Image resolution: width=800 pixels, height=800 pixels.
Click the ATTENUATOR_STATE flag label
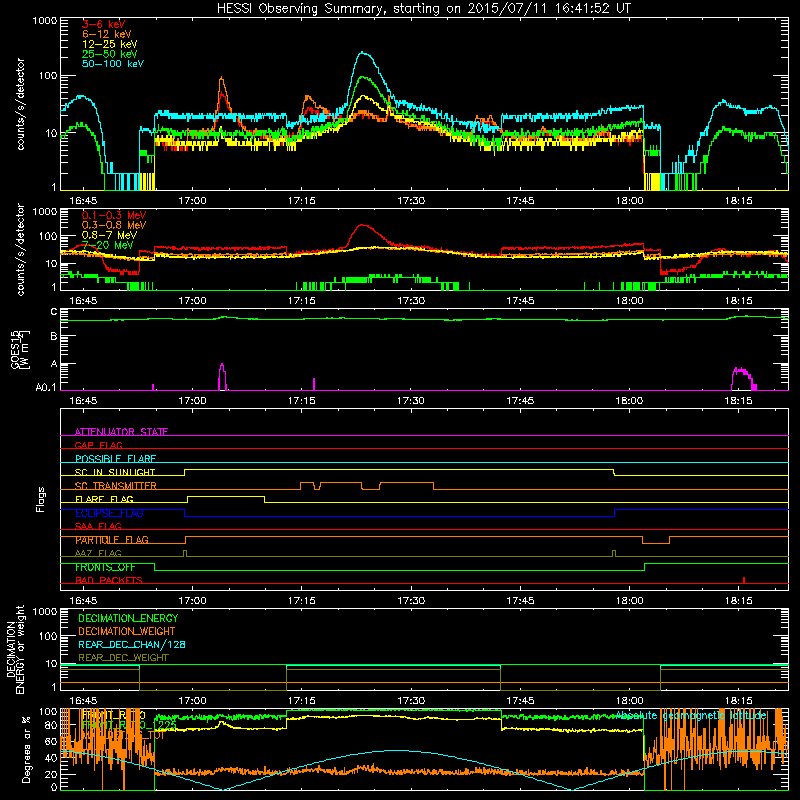point(121,432)
